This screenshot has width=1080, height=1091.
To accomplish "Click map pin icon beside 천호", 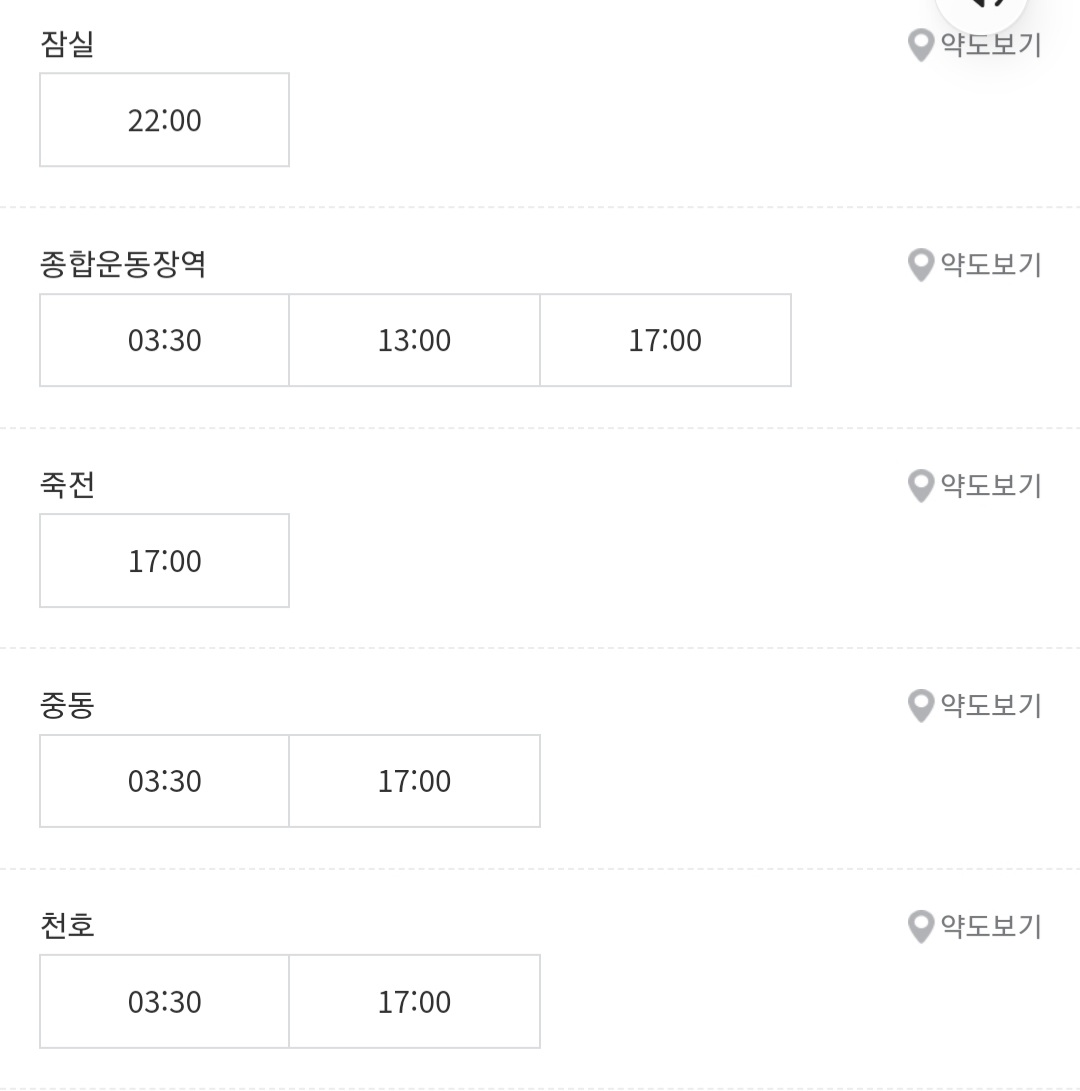I will (921, 926).
